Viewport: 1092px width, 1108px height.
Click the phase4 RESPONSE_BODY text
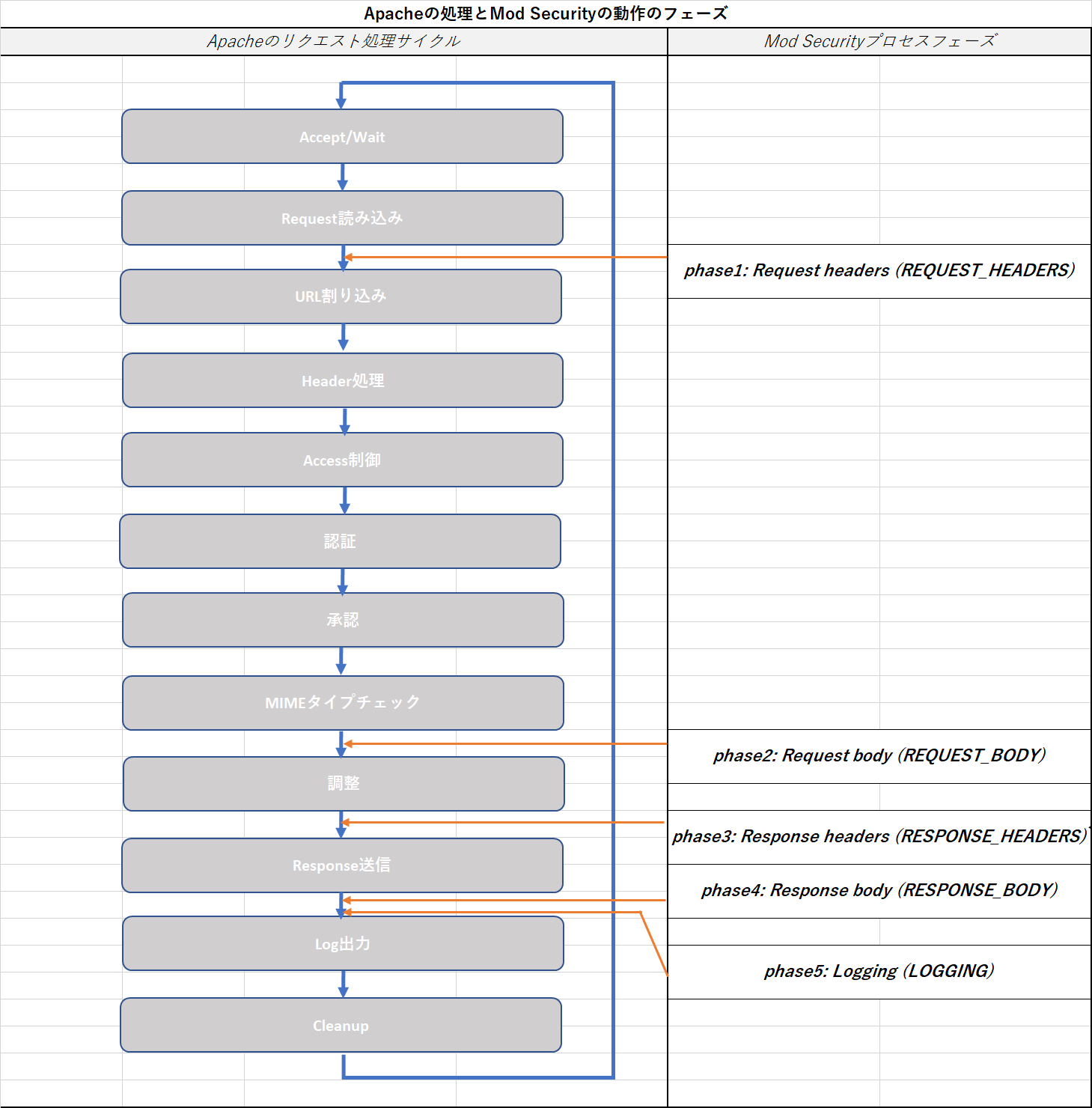coord(879,890)
